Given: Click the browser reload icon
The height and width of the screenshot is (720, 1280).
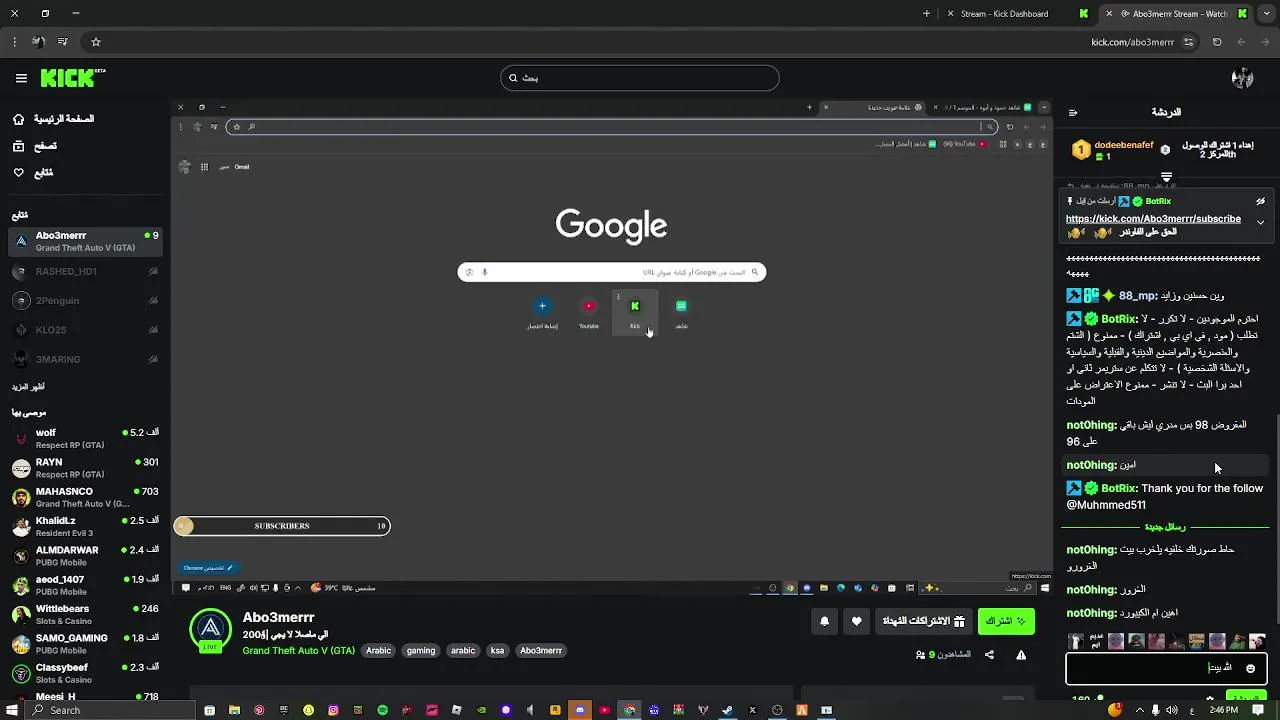Looking at the screenshot, I should (x=1217, y=42).
